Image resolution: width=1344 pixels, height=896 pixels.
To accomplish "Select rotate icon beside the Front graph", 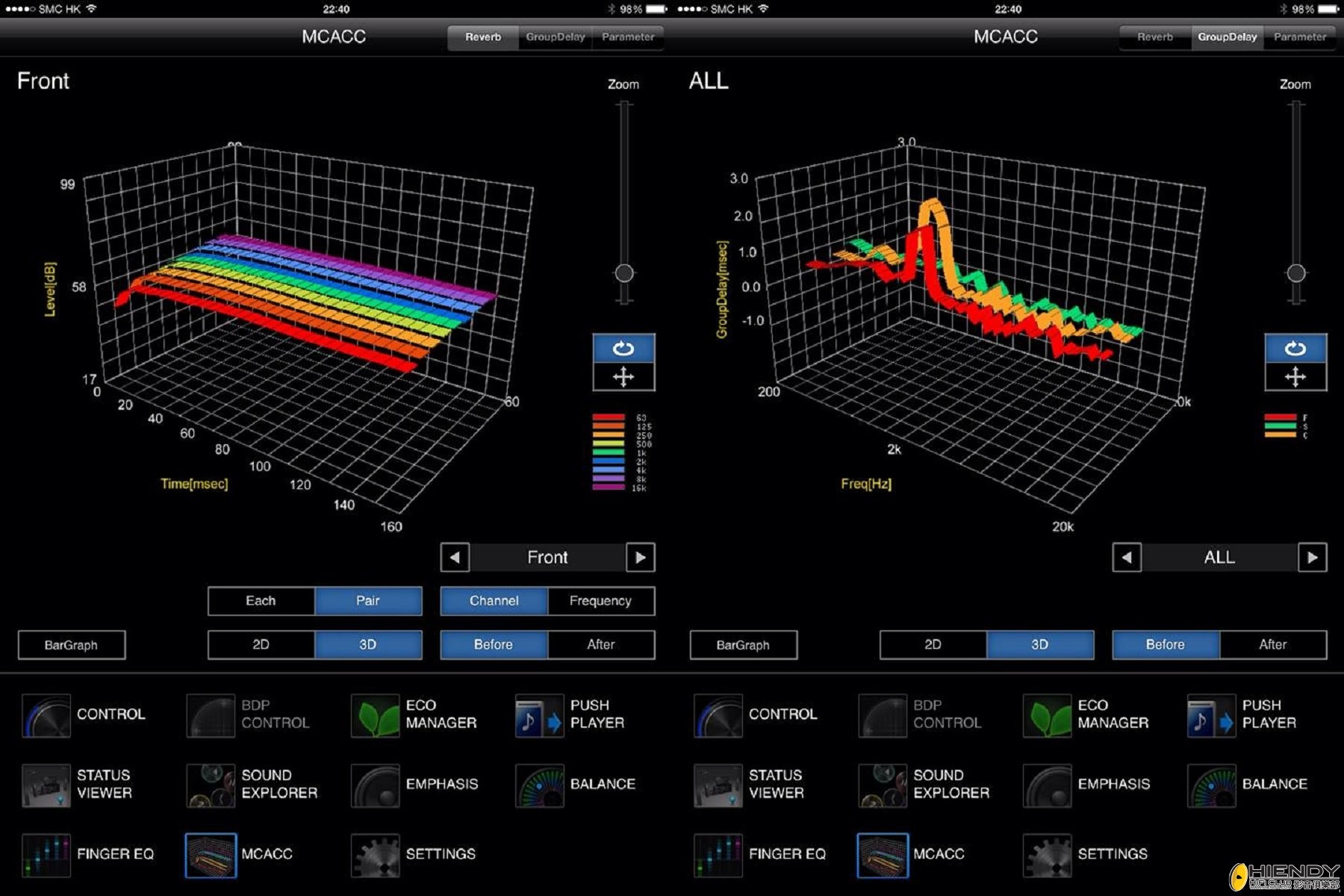I will [x=623, y=349].
